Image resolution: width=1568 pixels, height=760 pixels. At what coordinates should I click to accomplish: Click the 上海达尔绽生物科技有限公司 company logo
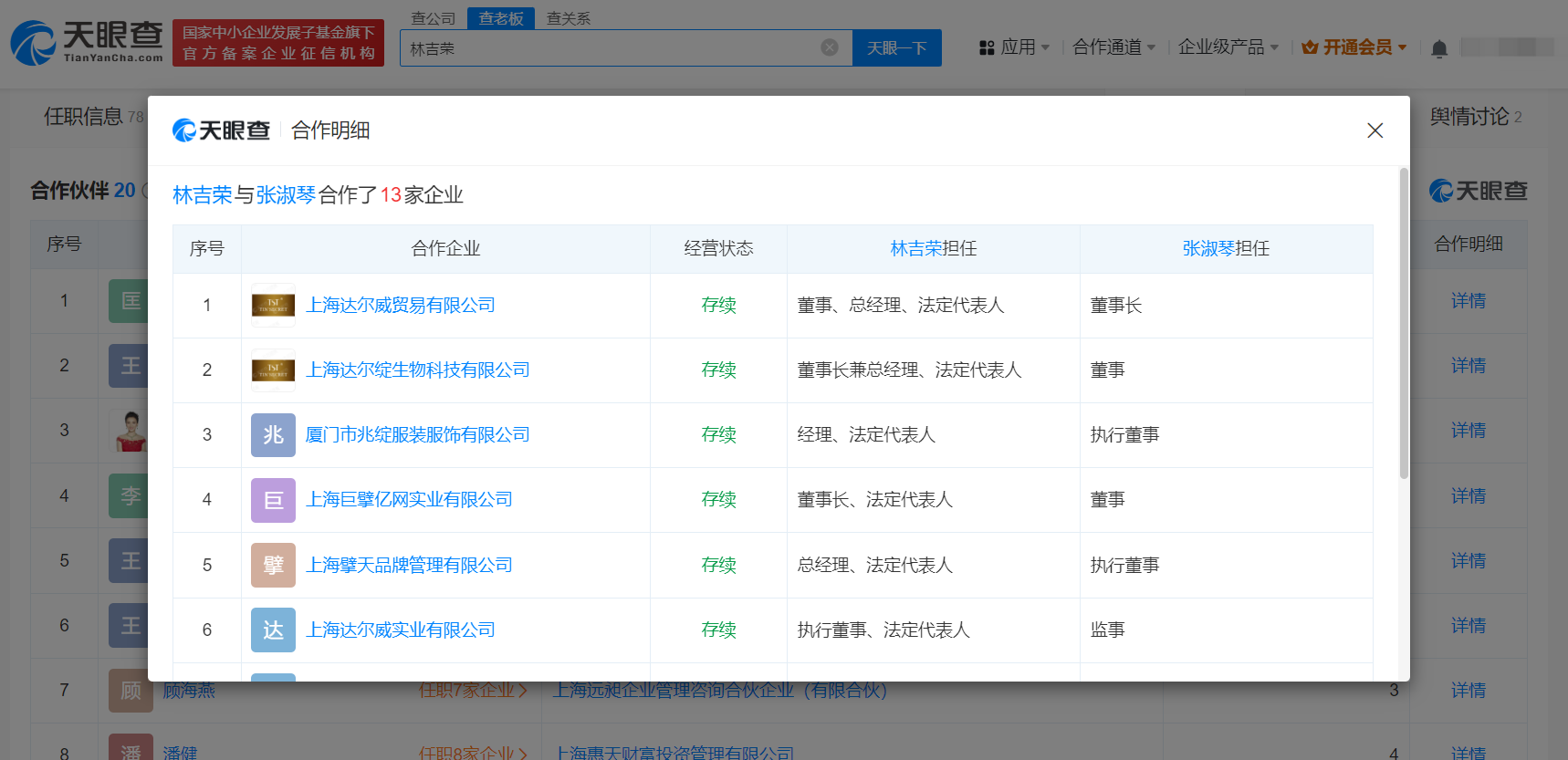pyautogui.click(x=273, y=370)
